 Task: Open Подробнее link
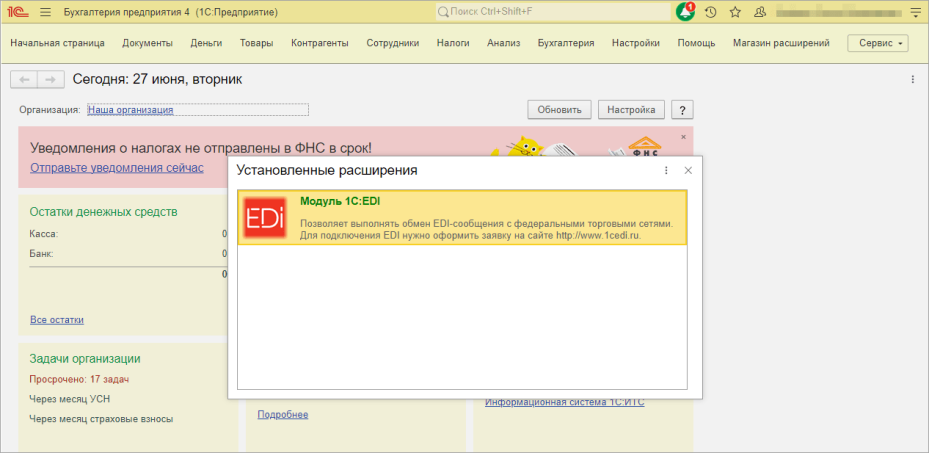point(283,415)
